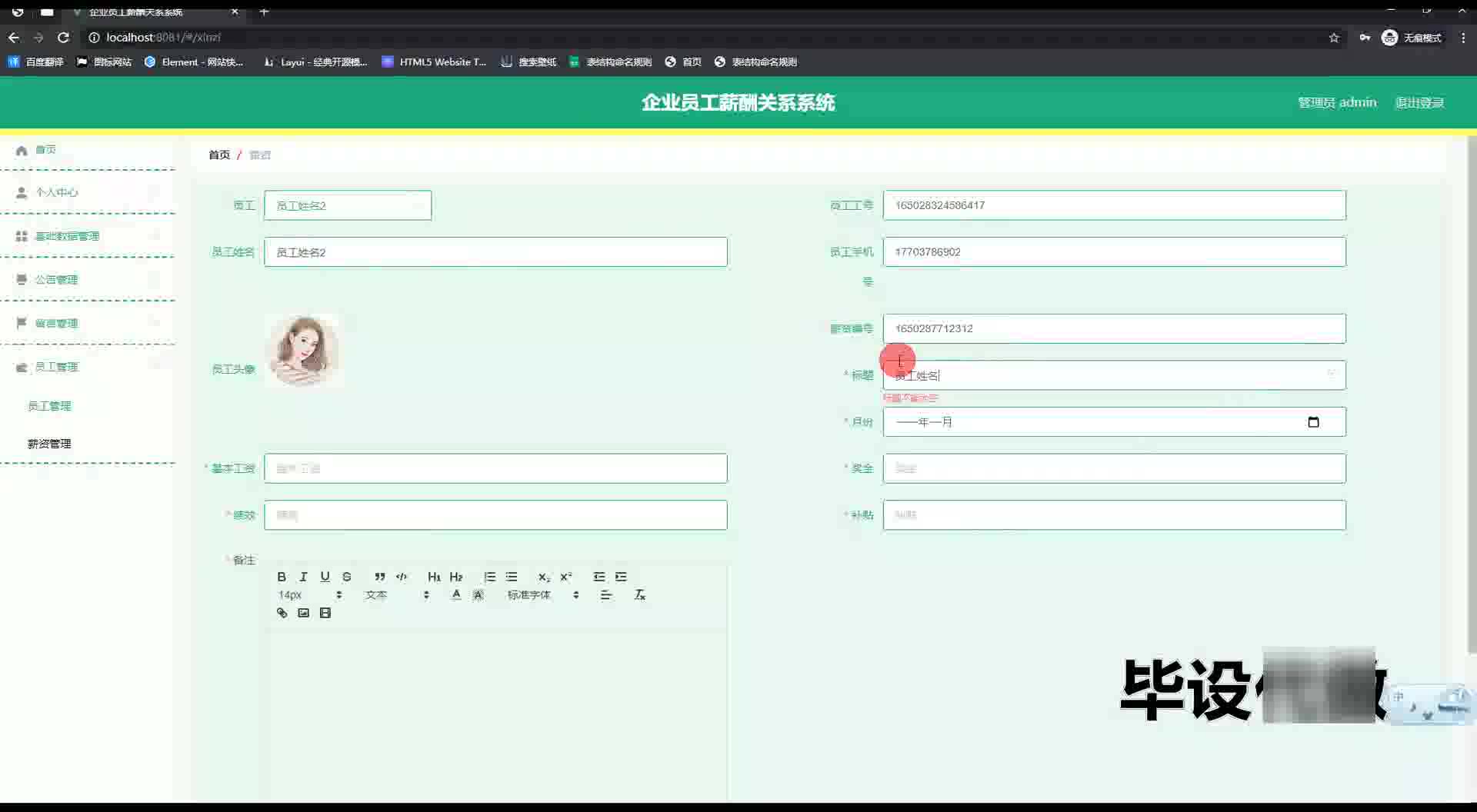Reload the page with the refresh button
The image size is (1477, 812).
click(64, 37)
